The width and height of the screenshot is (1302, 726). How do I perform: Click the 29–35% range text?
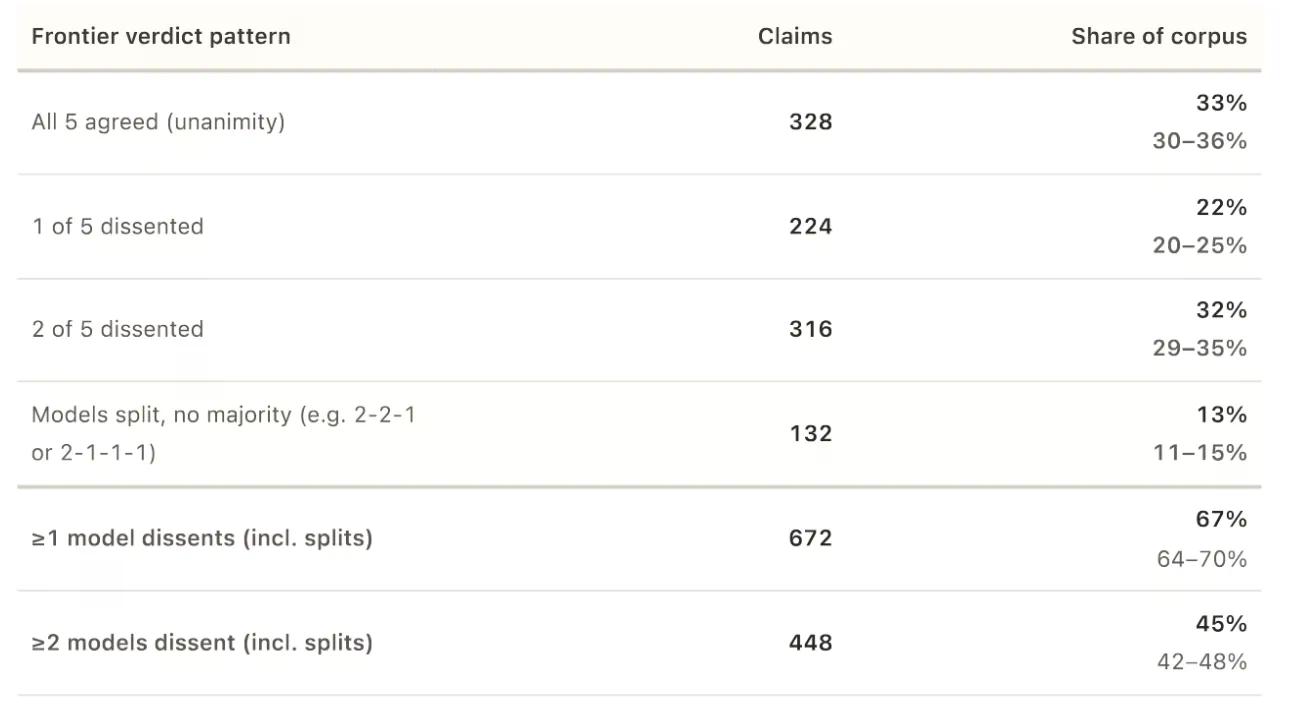pyautogui.click(x=1200, y=349)
